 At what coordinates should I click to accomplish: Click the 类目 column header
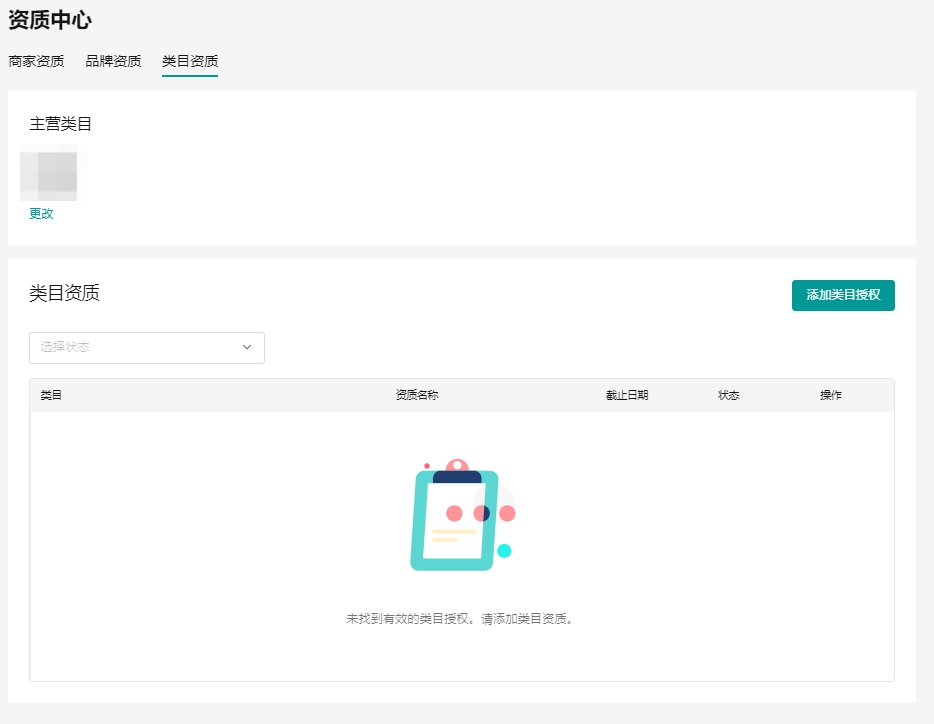(51, 395)
